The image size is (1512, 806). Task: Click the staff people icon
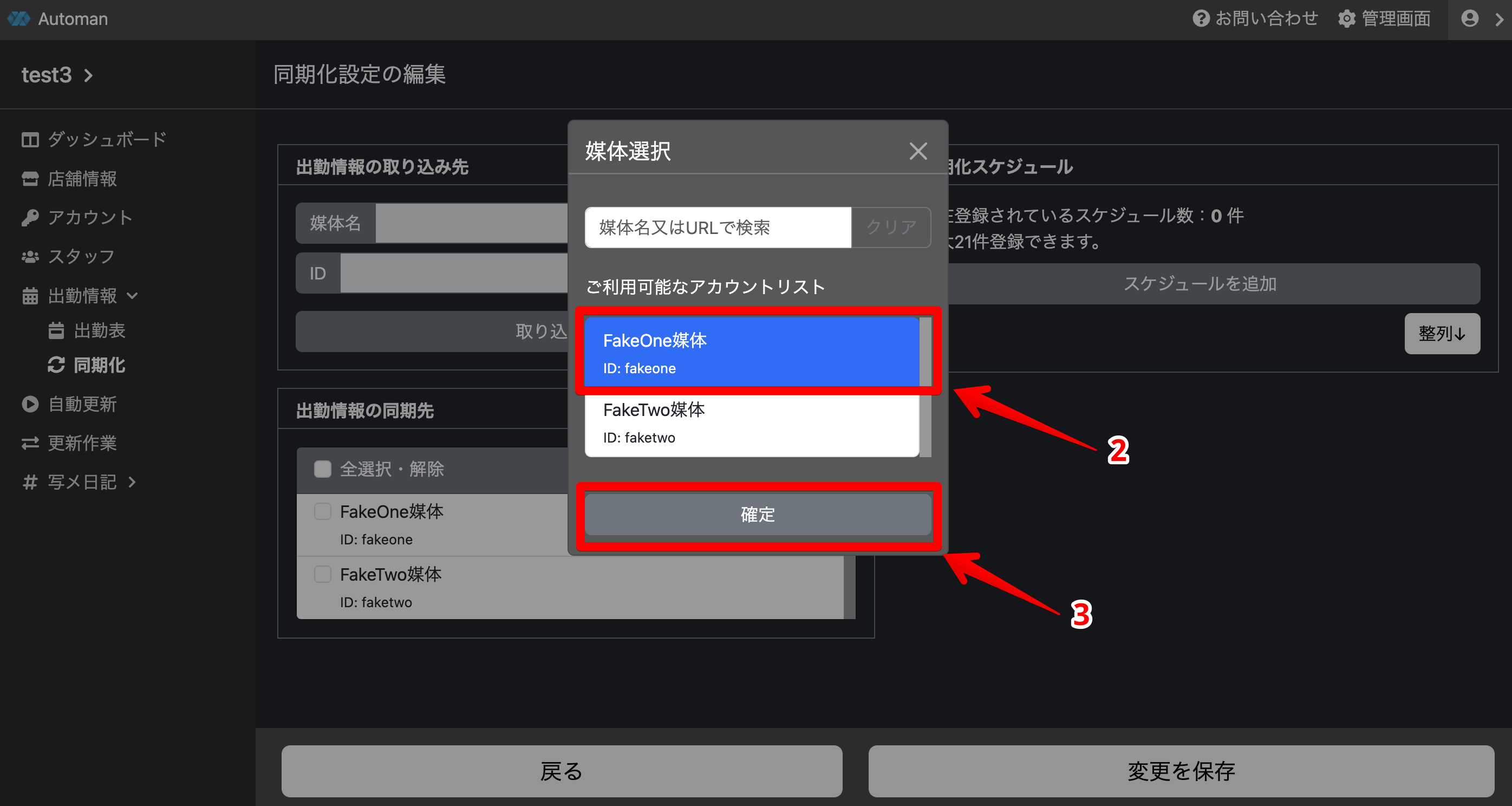[30, 257]
